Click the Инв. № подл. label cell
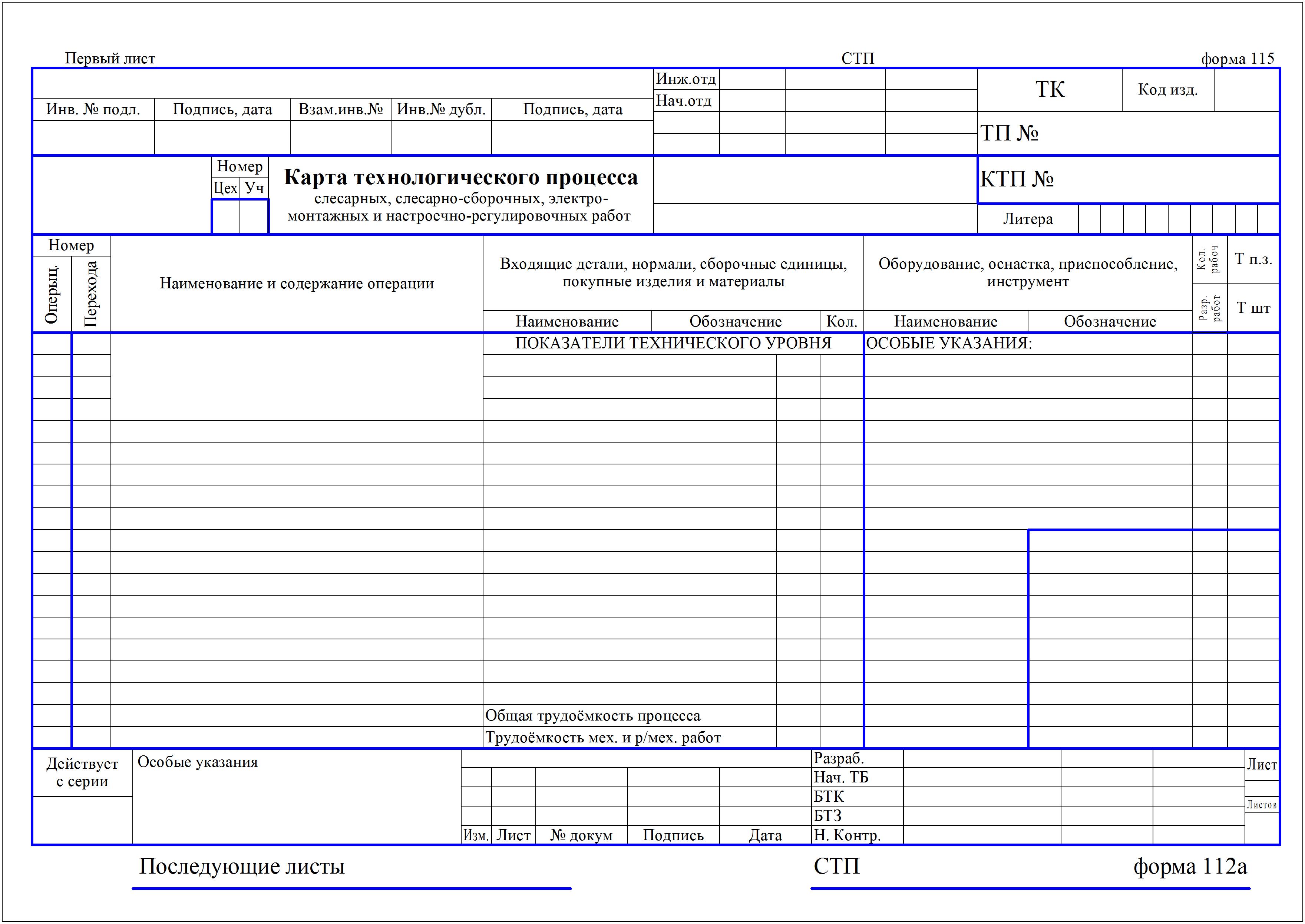The image size is (1305, 924). pyautogui.click(x=93, y=109)
